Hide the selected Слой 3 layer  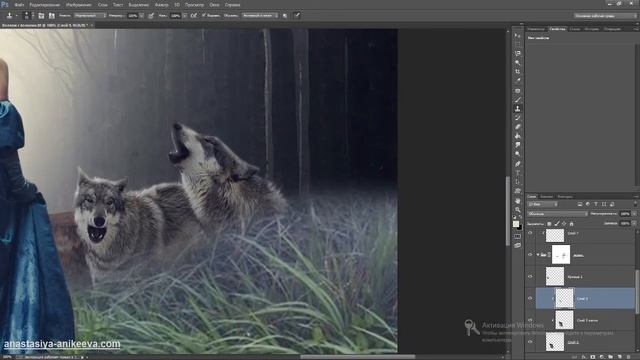tap(530, 298)
